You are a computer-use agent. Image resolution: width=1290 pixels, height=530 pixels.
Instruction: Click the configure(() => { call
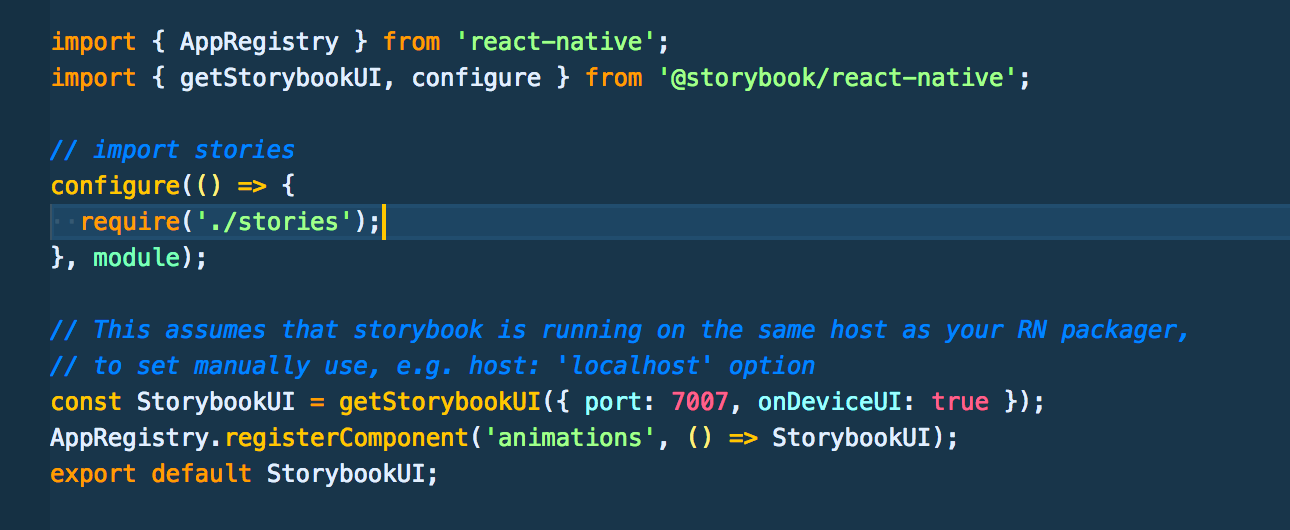coord(173,186)
